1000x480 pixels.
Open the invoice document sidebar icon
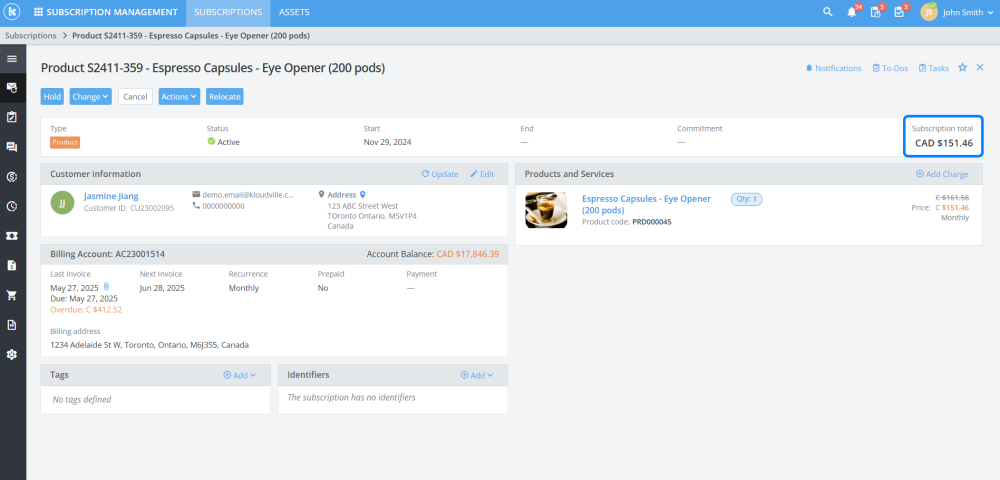[12, 265]
